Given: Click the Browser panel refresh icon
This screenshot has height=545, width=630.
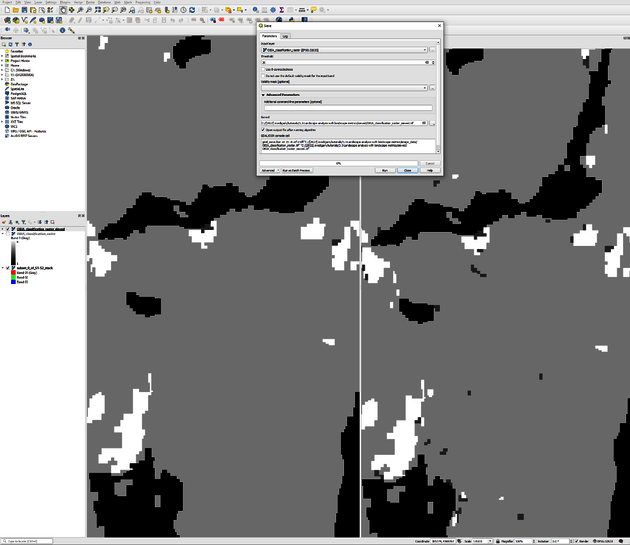Looking at the screenshot, I should 10,44.
